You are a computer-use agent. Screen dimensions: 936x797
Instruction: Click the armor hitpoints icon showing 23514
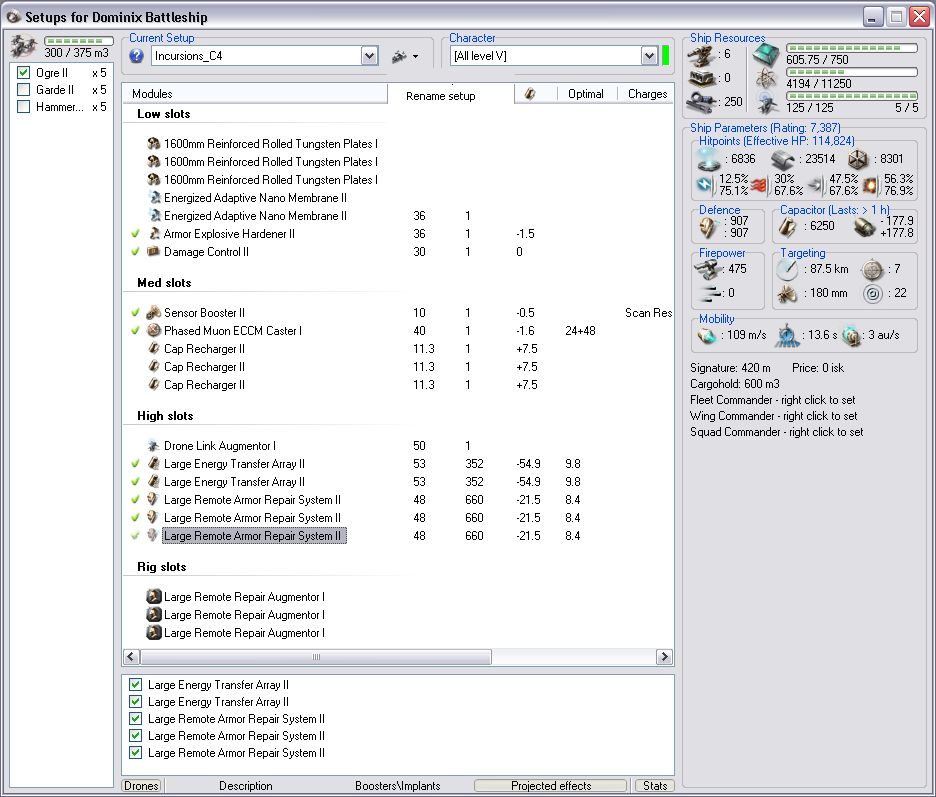point(783,159)
